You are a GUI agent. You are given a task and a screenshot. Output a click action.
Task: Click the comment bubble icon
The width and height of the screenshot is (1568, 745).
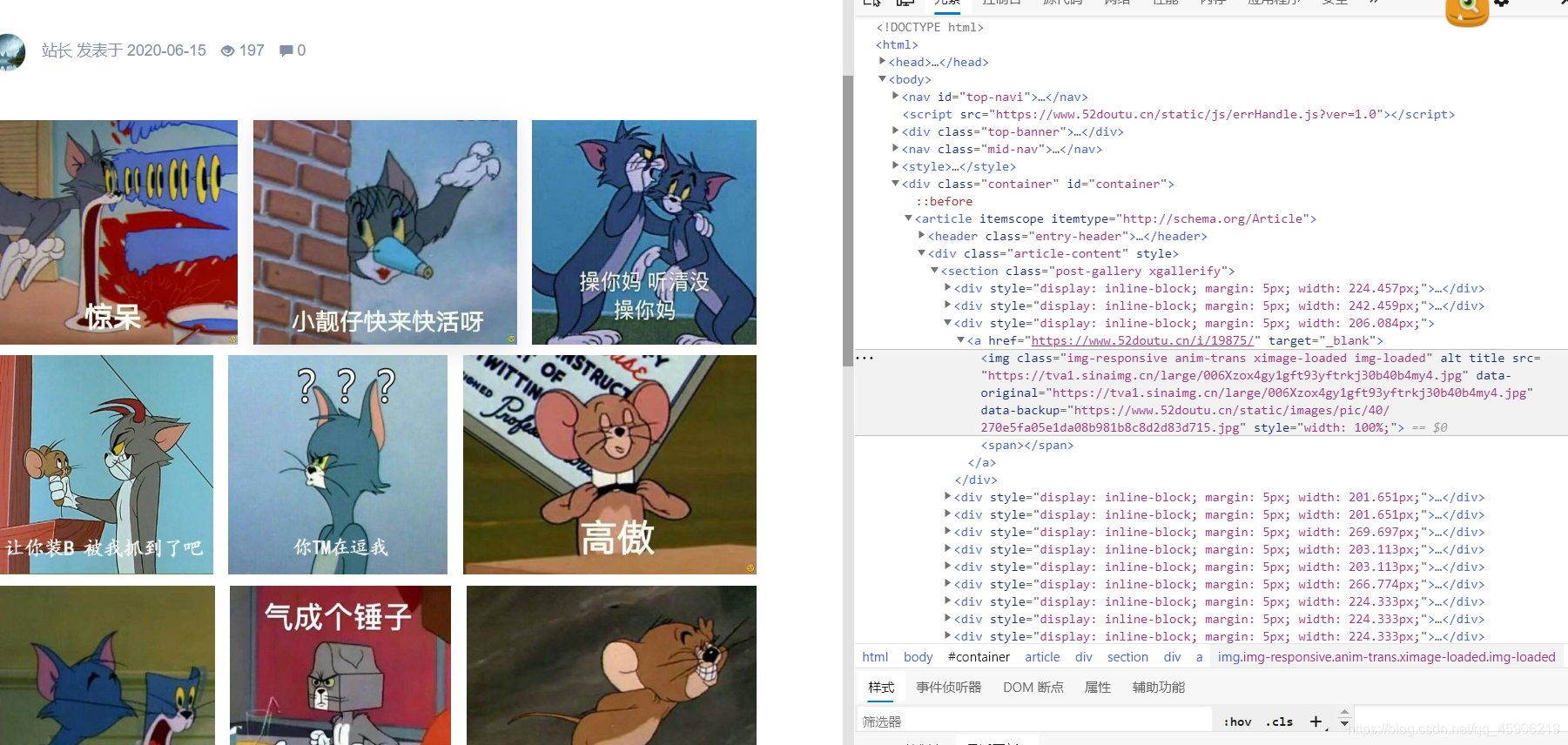point(286,51)
